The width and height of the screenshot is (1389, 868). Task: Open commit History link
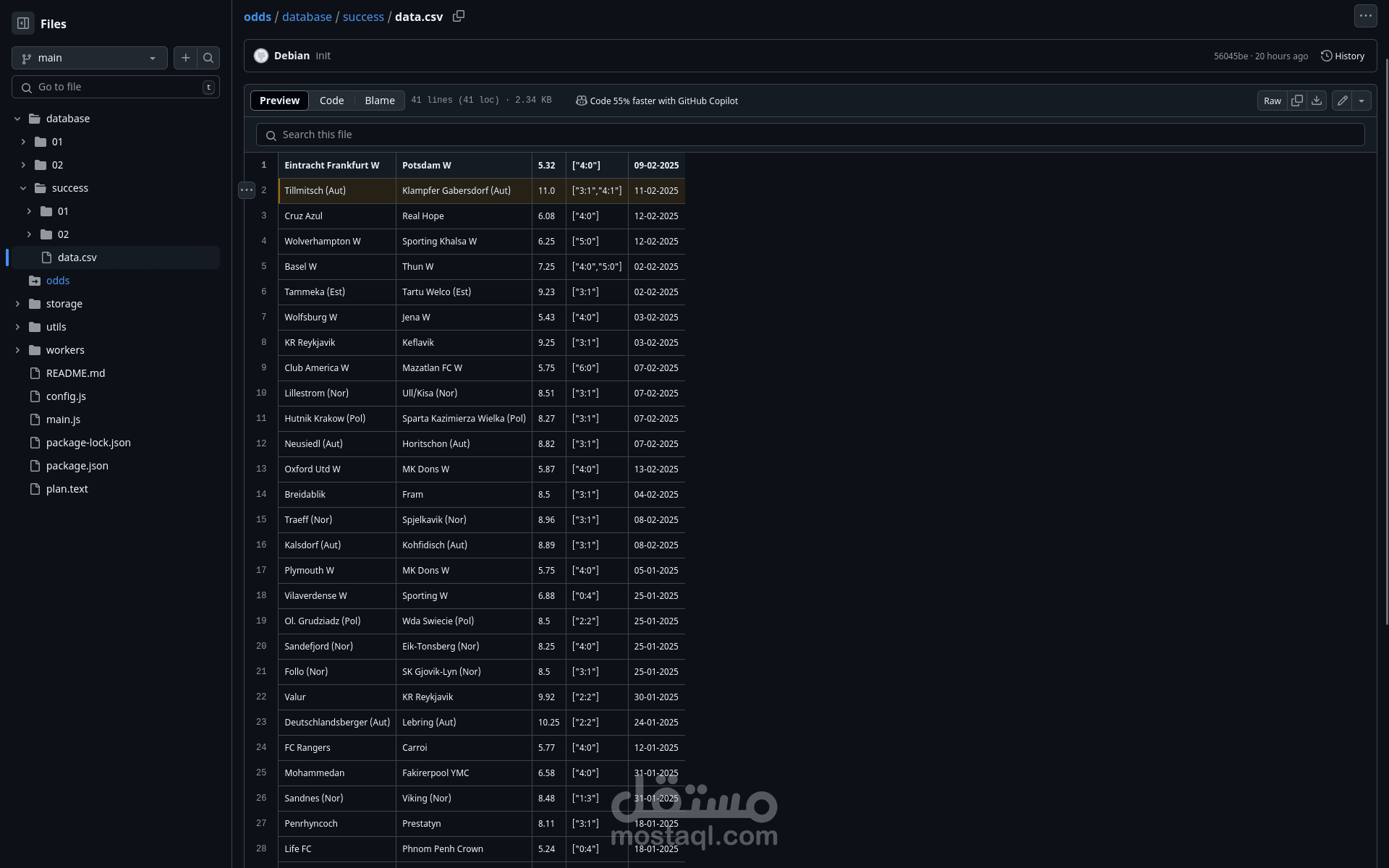click(x=1343, y=56)
